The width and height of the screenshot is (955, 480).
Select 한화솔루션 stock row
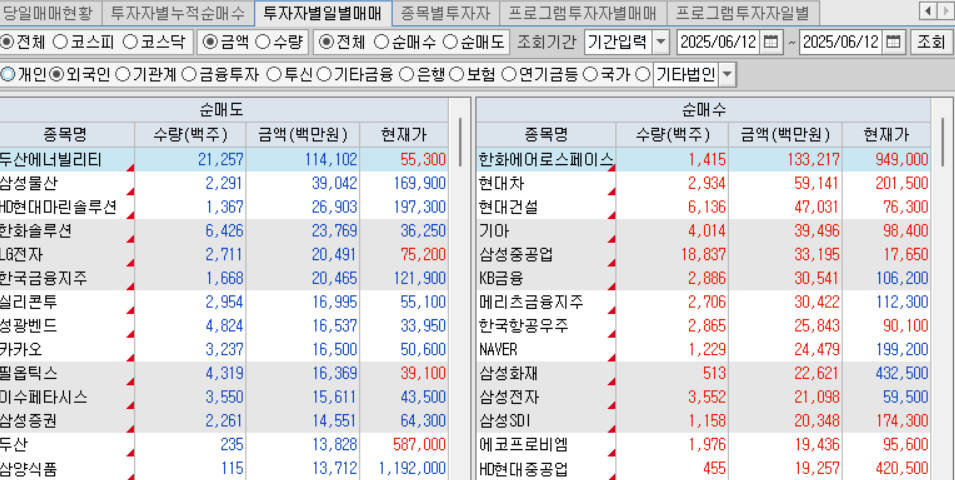click(x=224, y=231)
